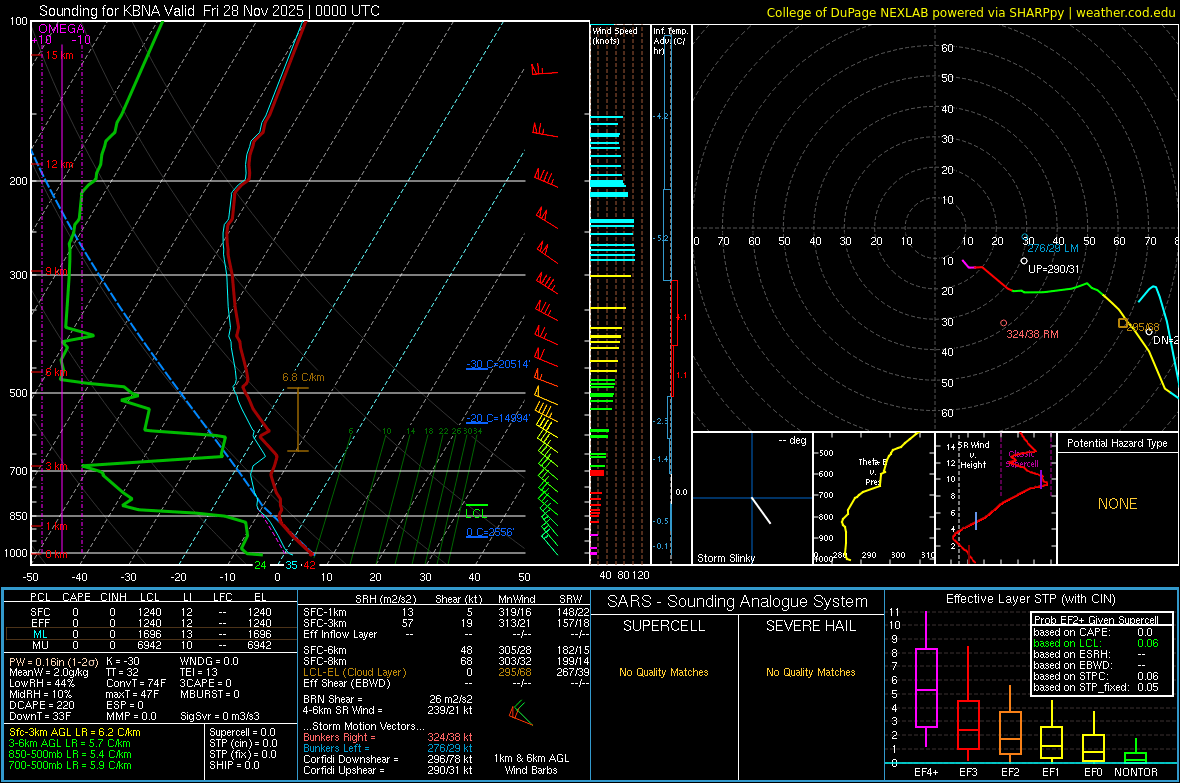Click the 'Wind Speed (knots)' panel header

tap(614, 36)
